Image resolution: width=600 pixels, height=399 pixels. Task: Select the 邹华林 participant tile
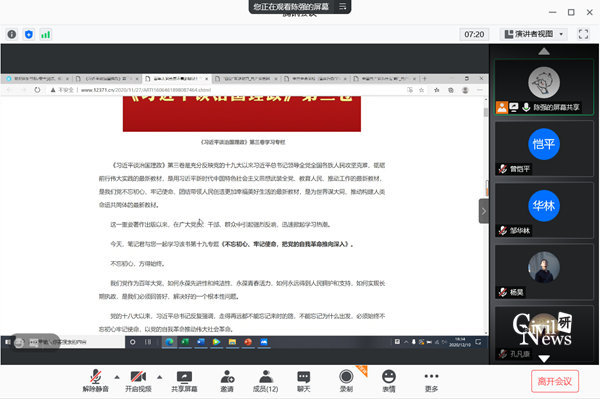544,210
